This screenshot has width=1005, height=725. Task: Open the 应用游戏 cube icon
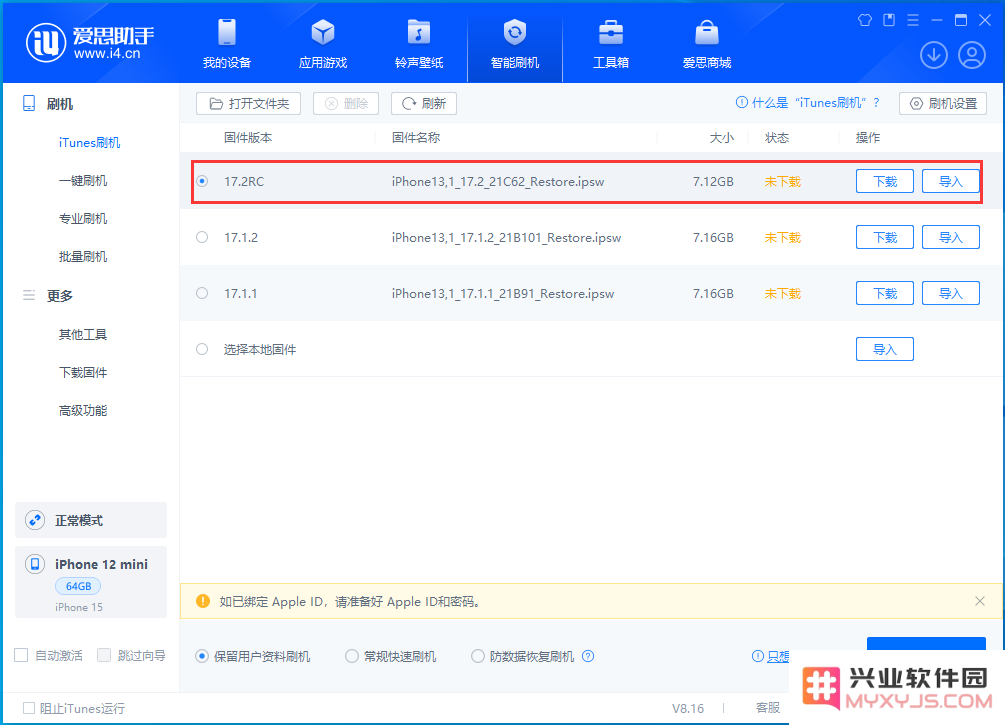tap(323, 32)
